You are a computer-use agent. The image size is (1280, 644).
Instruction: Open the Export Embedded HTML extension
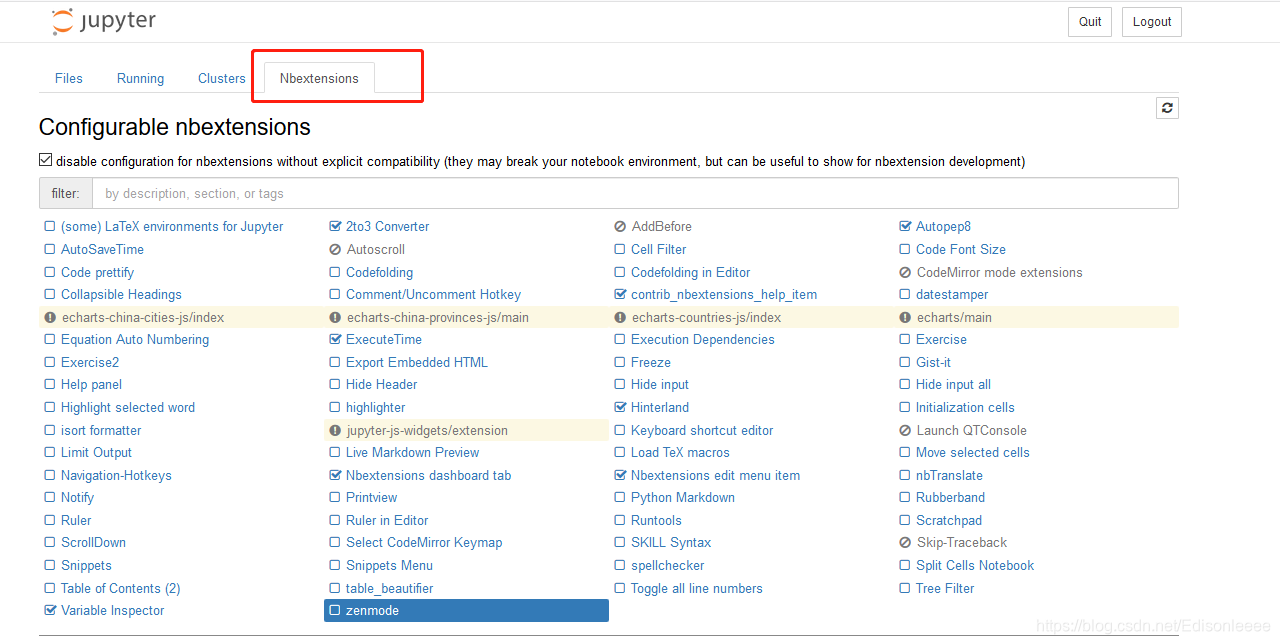(x=417, y=363)
